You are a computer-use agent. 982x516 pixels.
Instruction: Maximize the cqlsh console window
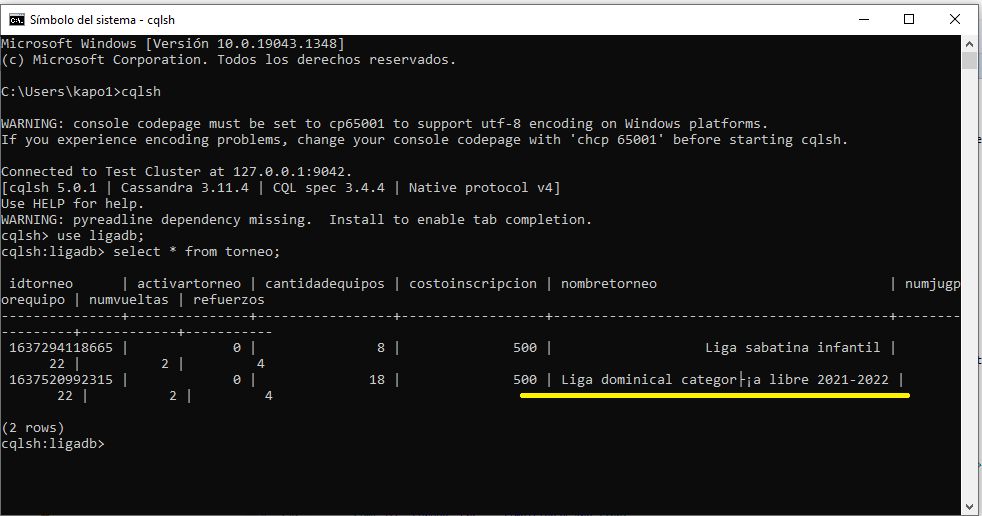coord(908,19)
